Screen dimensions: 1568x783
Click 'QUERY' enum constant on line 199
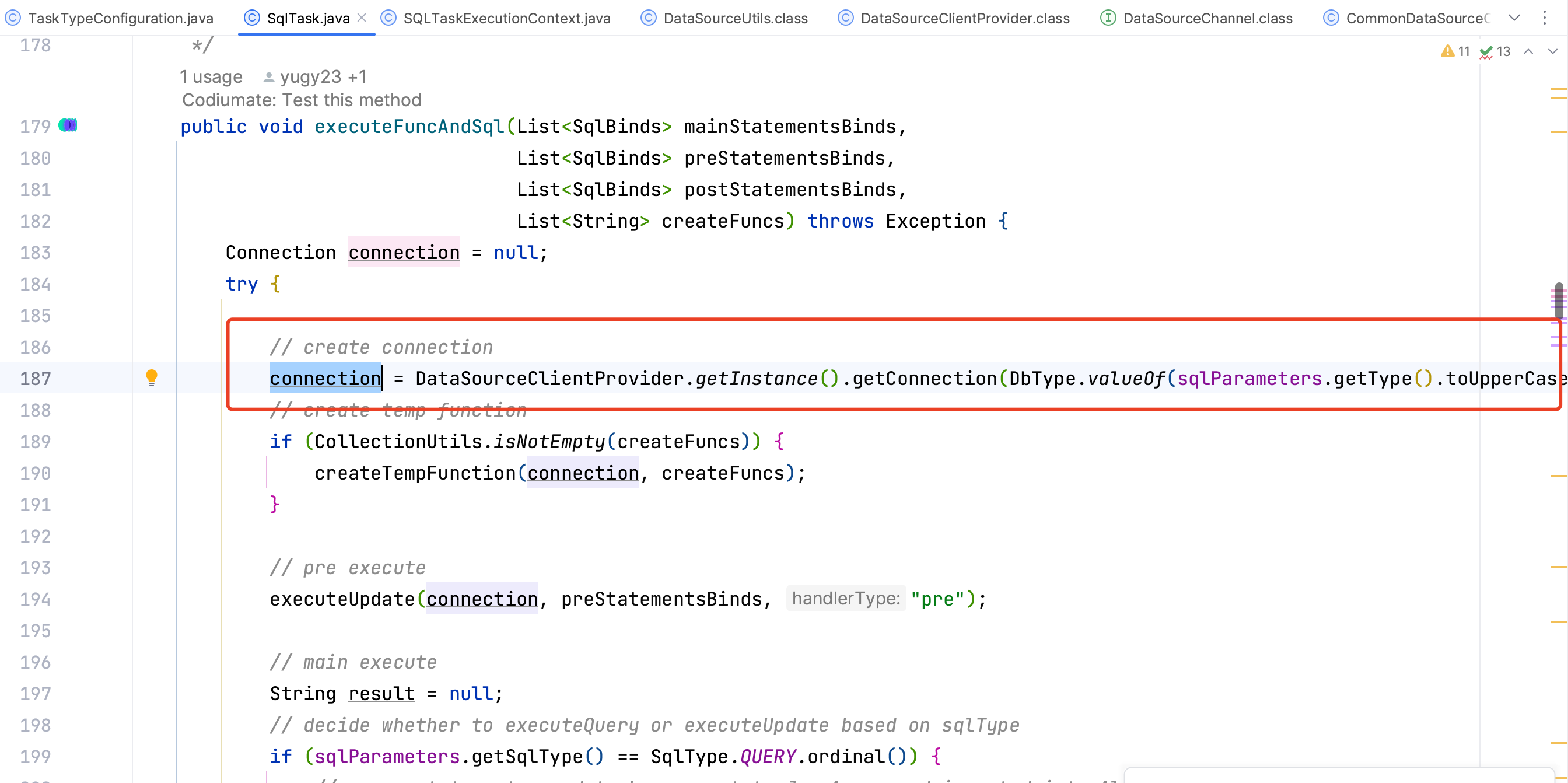point(768,757)
